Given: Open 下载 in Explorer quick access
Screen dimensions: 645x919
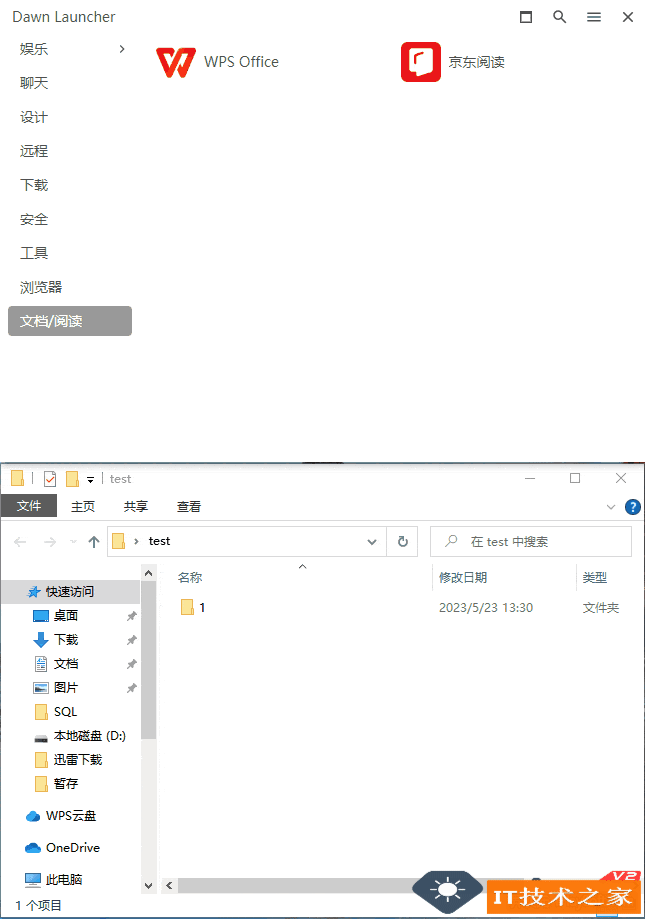Looking at the screenshot, I should point(66,639).
